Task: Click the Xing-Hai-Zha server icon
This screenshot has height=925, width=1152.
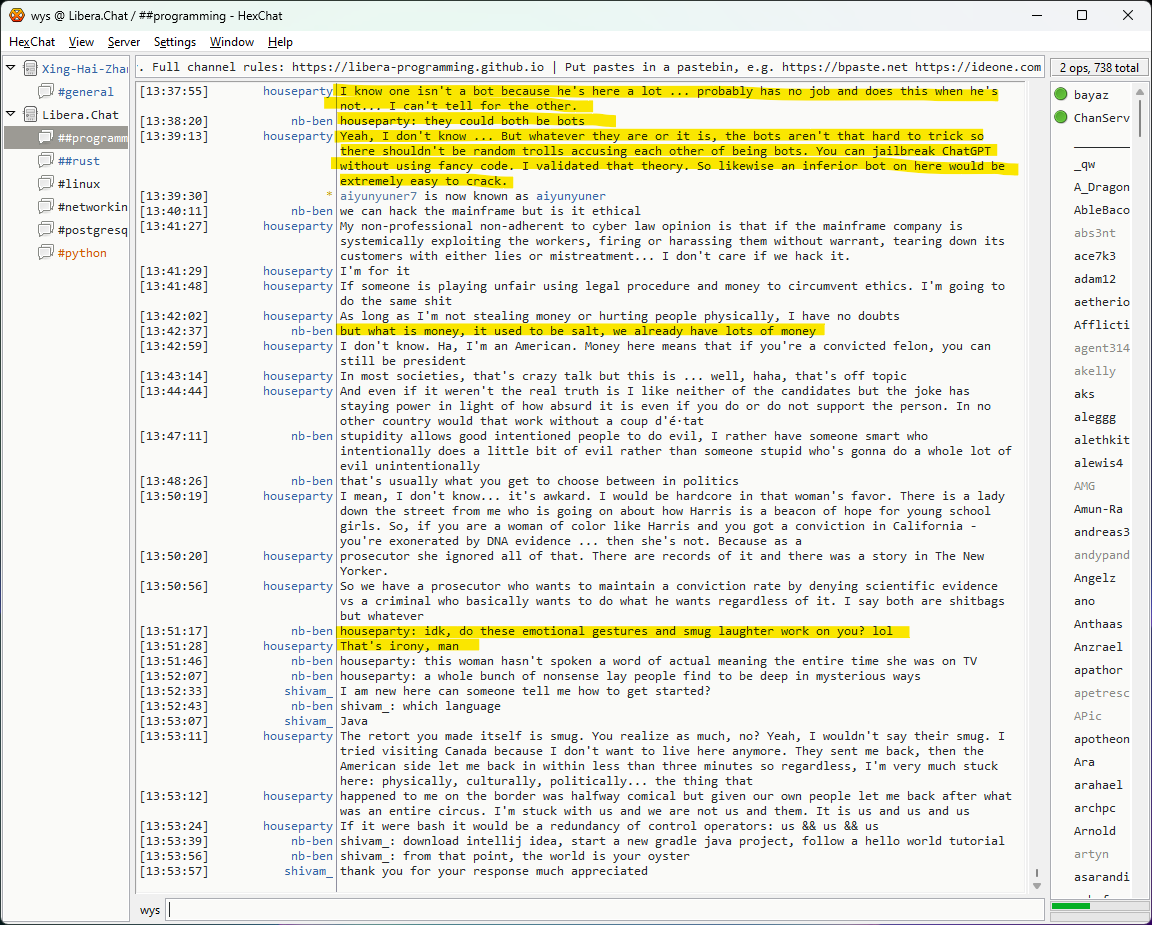Action: [x=31, y=69]
